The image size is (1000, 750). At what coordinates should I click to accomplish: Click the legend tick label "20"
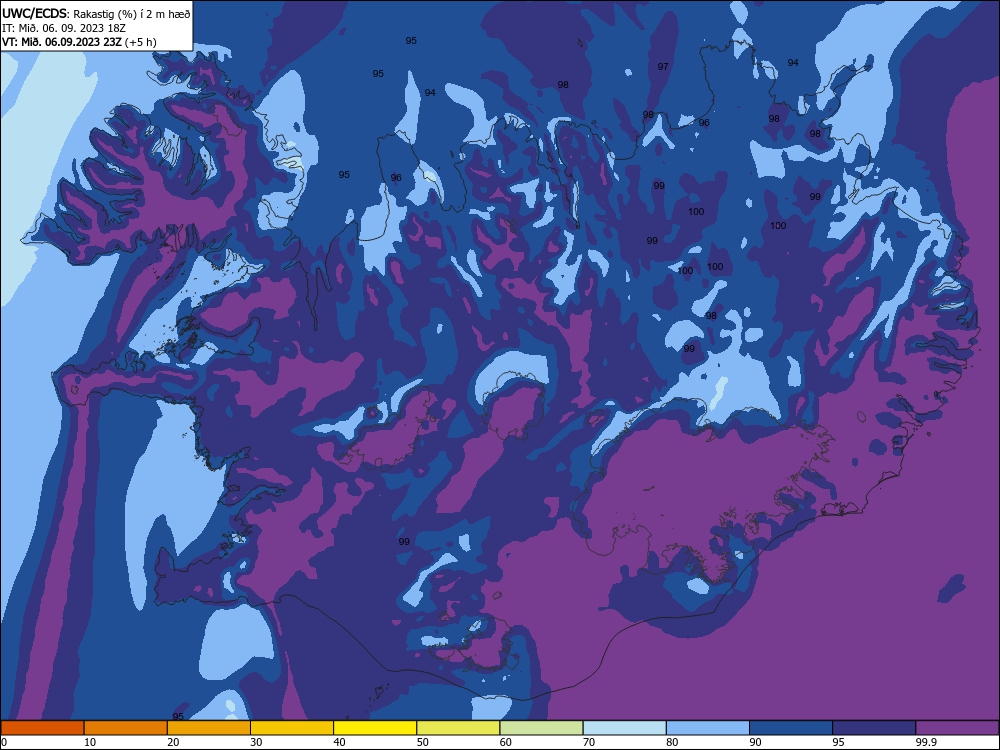[173, 742]
